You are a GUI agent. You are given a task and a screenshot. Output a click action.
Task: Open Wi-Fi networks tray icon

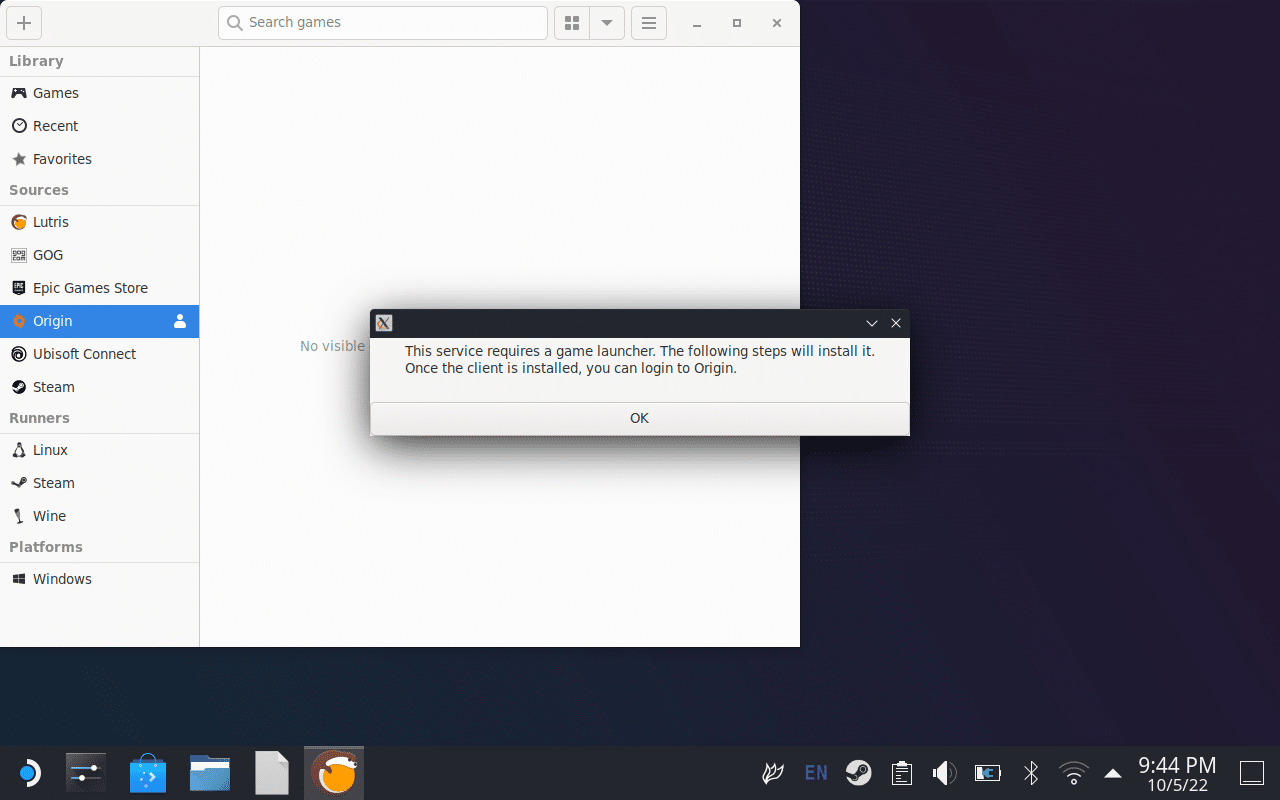[1074, 773]
